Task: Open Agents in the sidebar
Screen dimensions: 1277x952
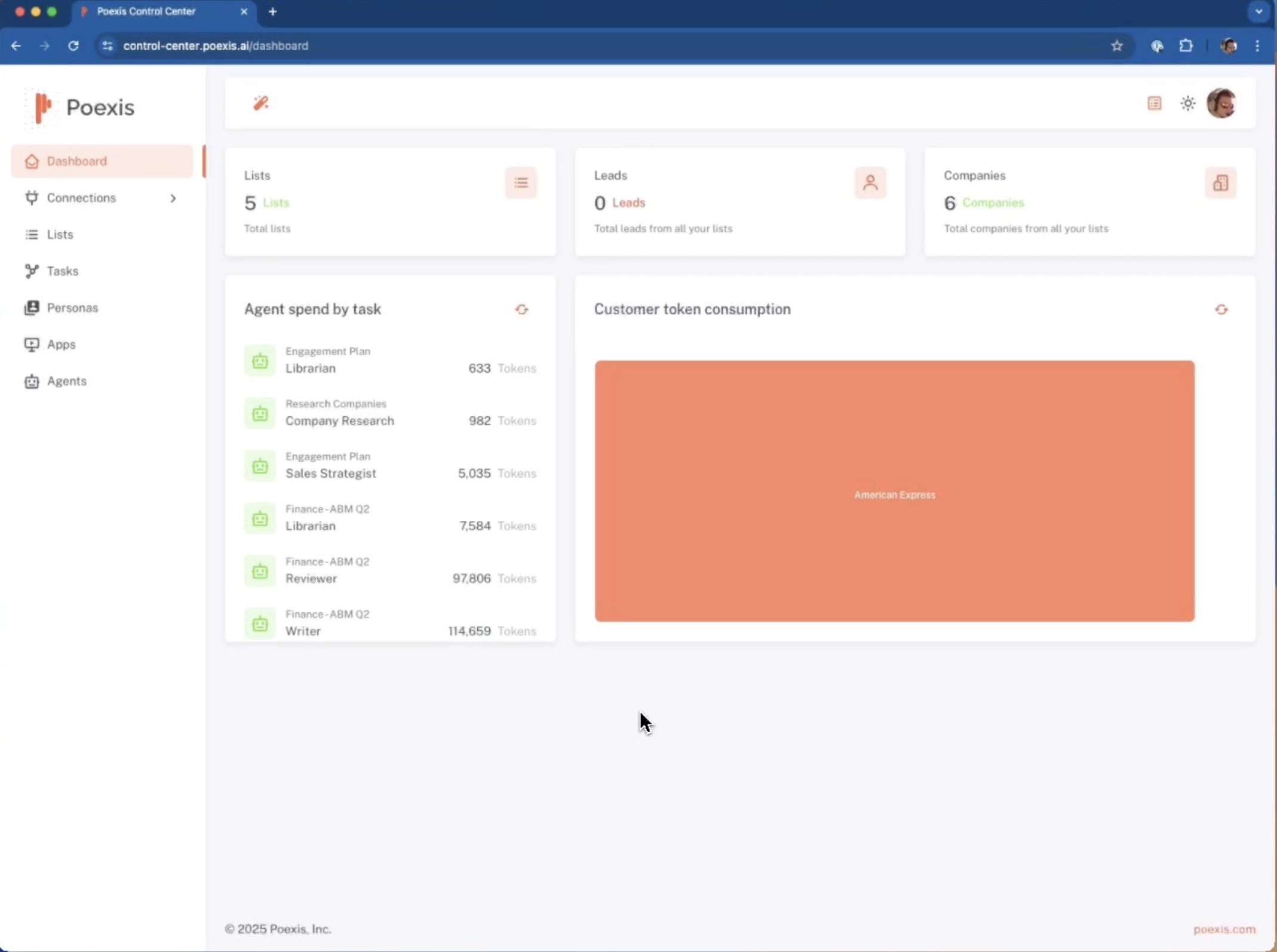Action: click(102, 381)
